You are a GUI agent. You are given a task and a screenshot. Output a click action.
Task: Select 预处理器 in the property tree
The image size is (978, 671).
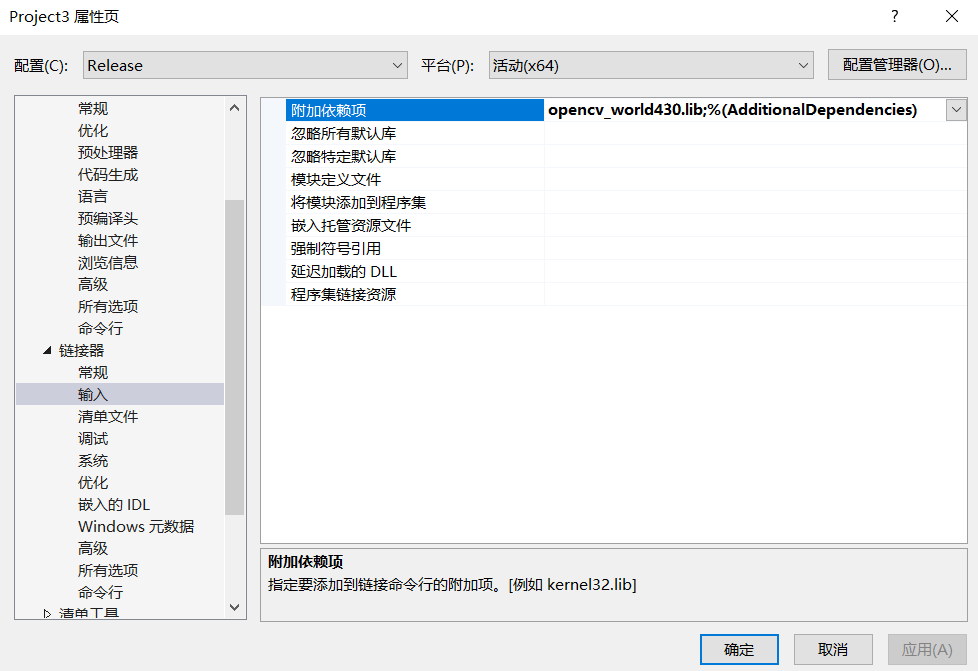click(x=108, y=152)
